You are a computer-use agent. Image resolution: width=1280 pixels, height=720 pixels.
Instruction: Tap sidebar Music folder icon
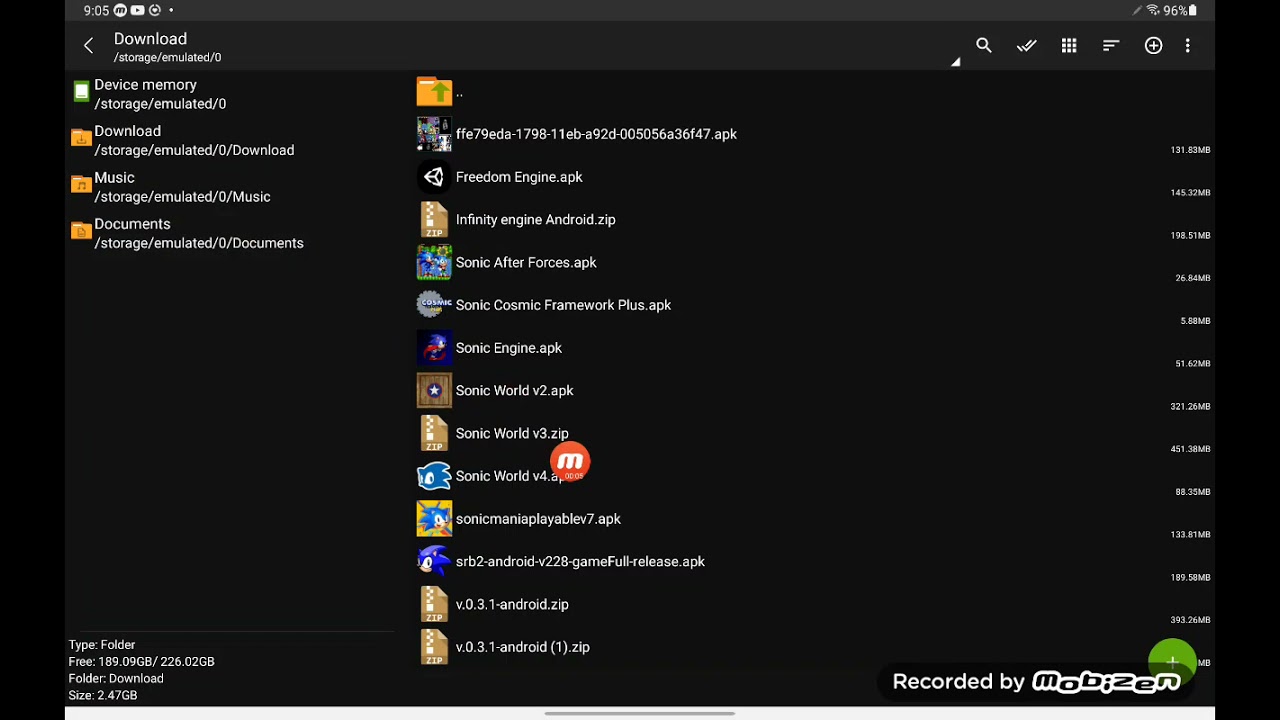point(81,184)
